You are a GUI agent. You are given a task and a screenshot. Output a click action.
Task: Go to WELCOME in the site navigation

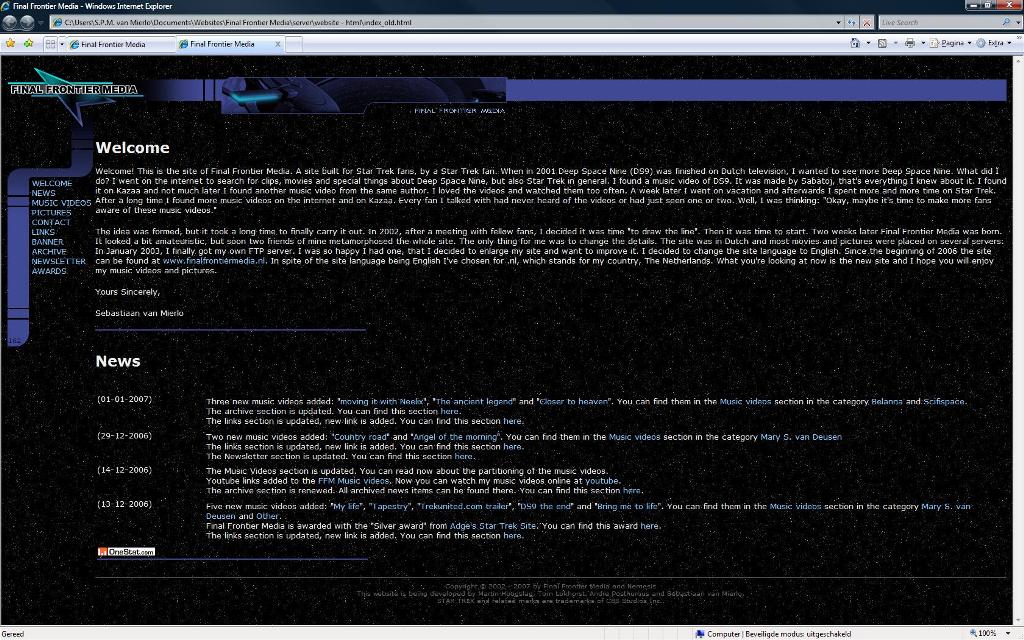52,184
